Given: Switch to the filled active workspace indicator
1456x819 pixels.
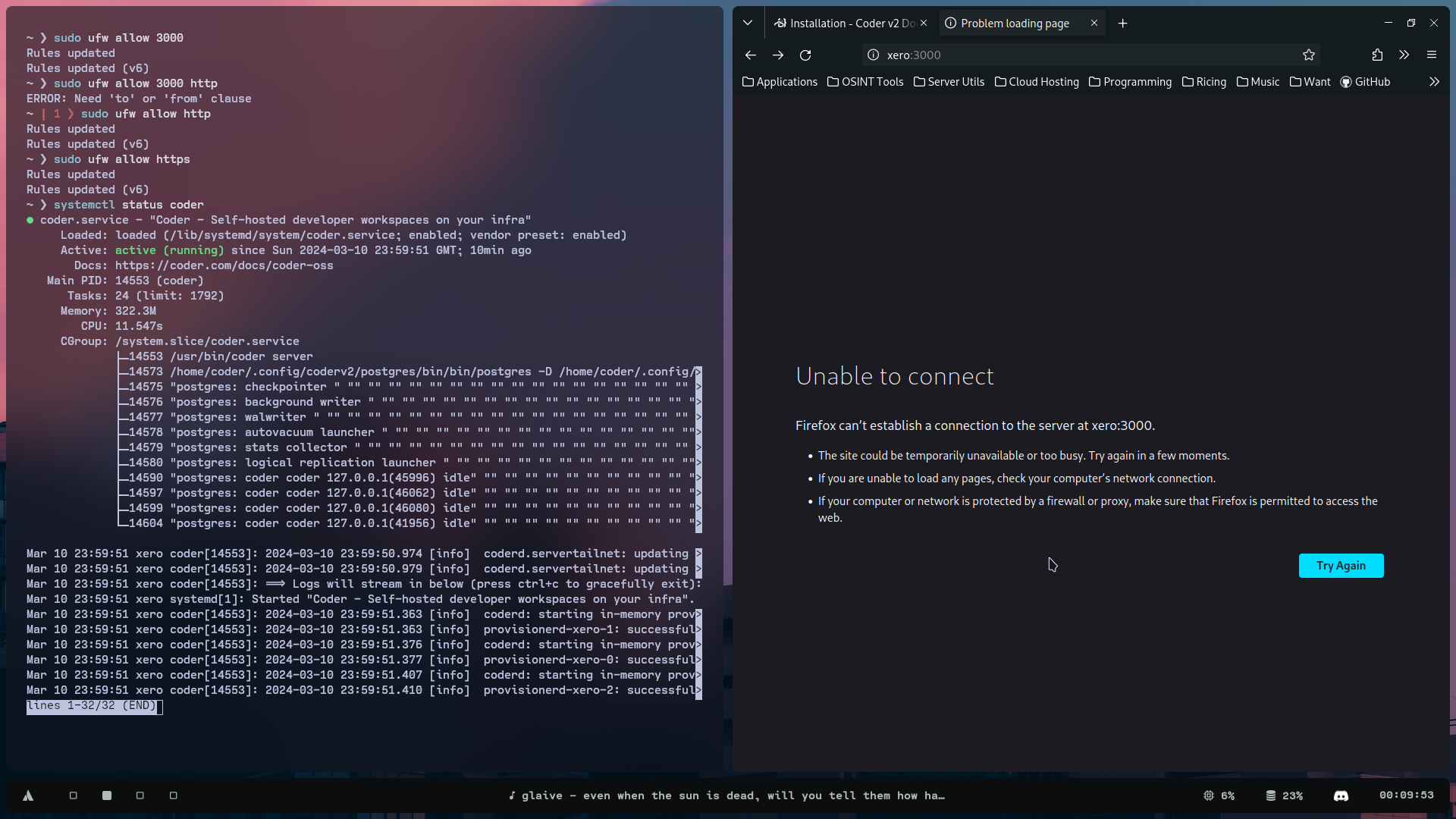Looking at the screenshot, I should pos(106,795).
